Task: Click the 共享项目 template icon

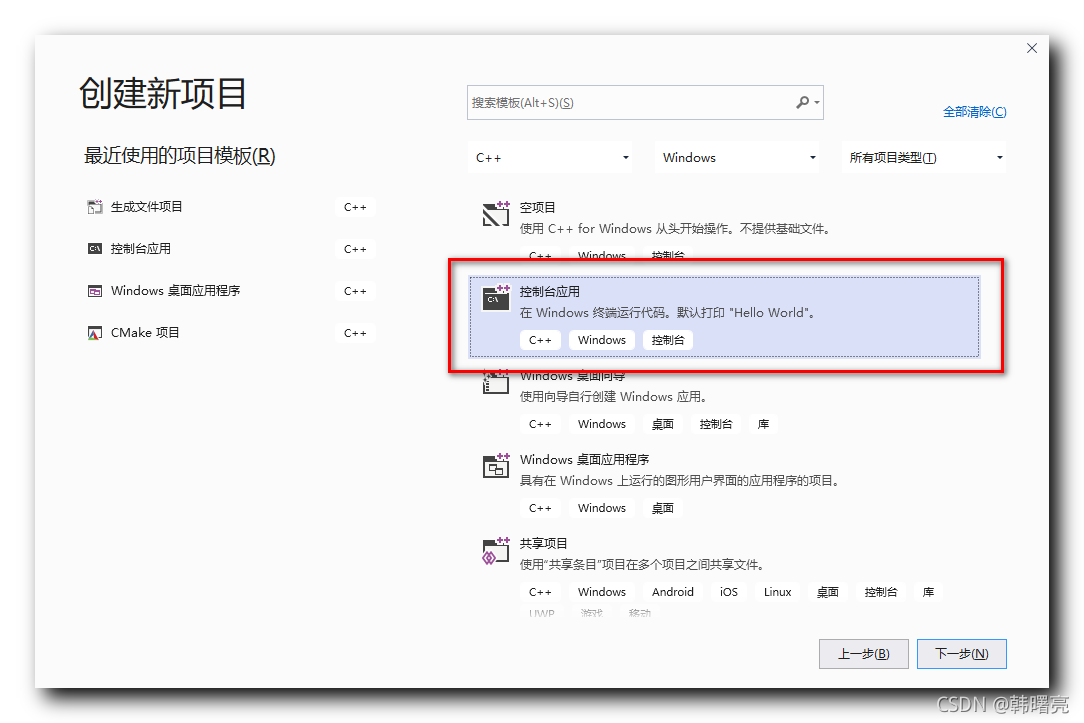Action: (496, 549)
